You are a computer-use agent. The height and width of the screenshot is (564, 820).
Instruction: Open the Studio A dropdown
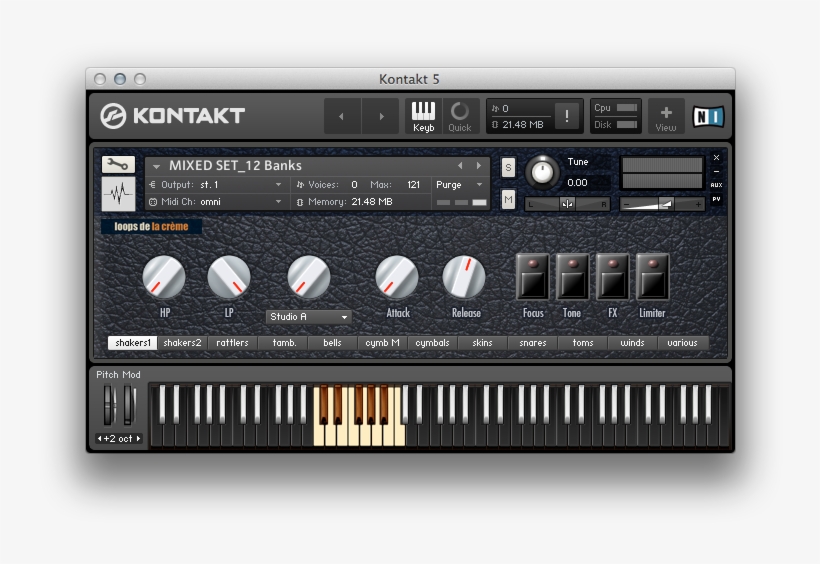(x=309, y=317)
